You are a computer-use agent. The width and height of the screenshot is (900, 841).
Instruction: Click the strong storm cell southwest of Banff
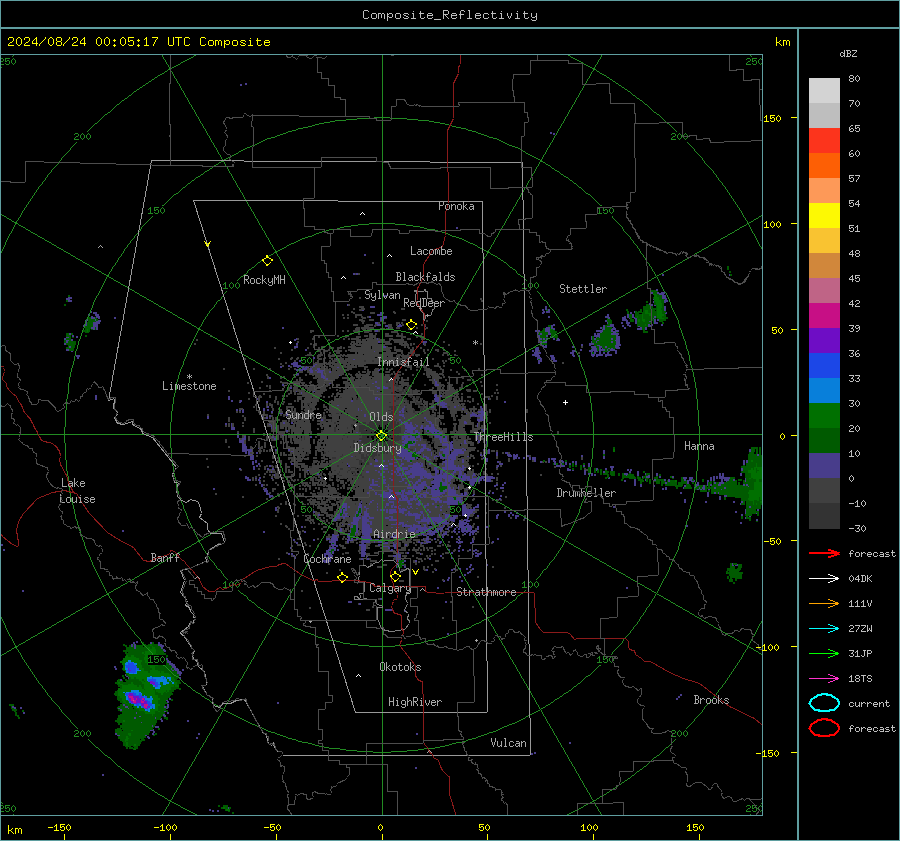coord(144,695)
